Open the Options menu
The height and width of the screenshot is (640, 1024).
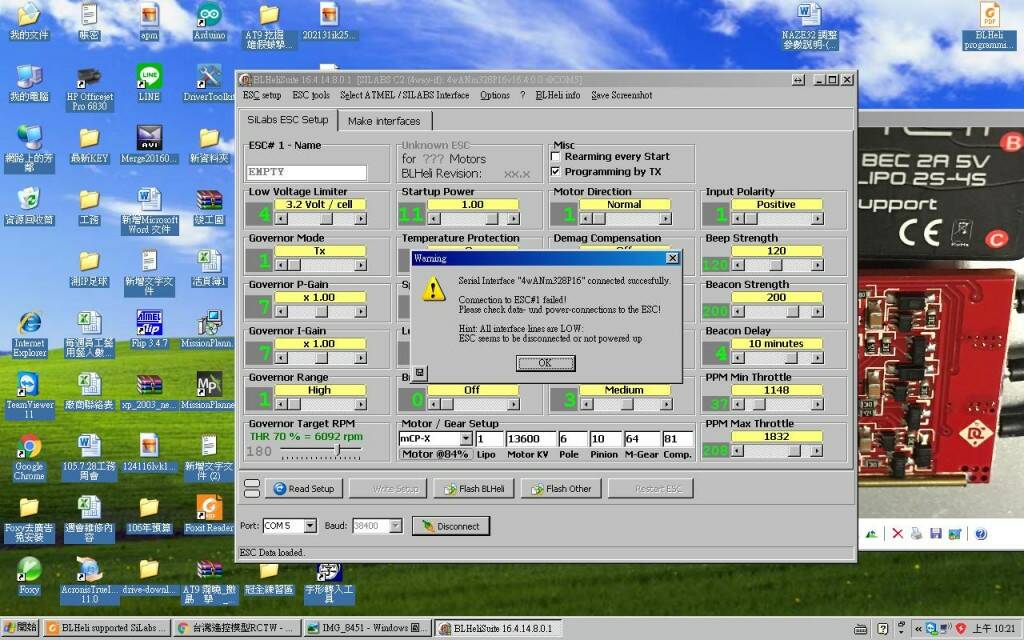[x=494, y=95]
